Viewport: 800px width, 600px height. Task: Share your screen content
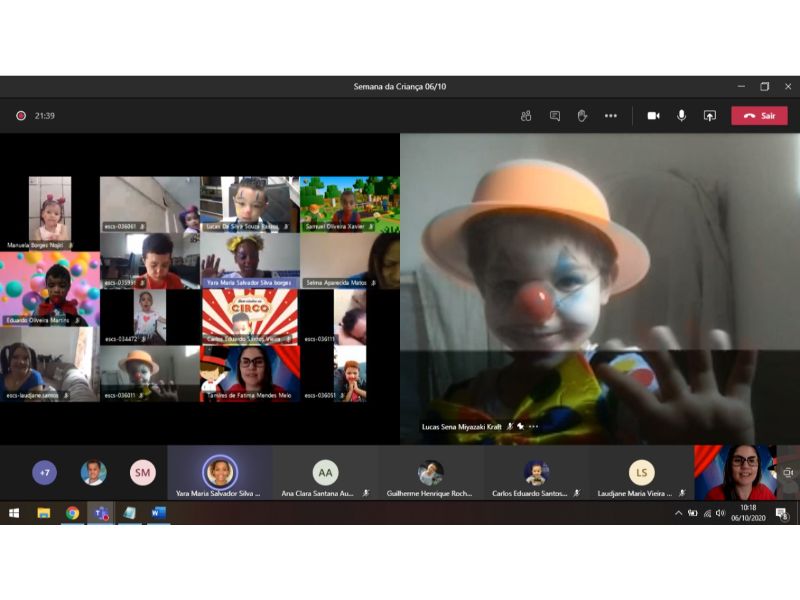(x=710, y=116)
